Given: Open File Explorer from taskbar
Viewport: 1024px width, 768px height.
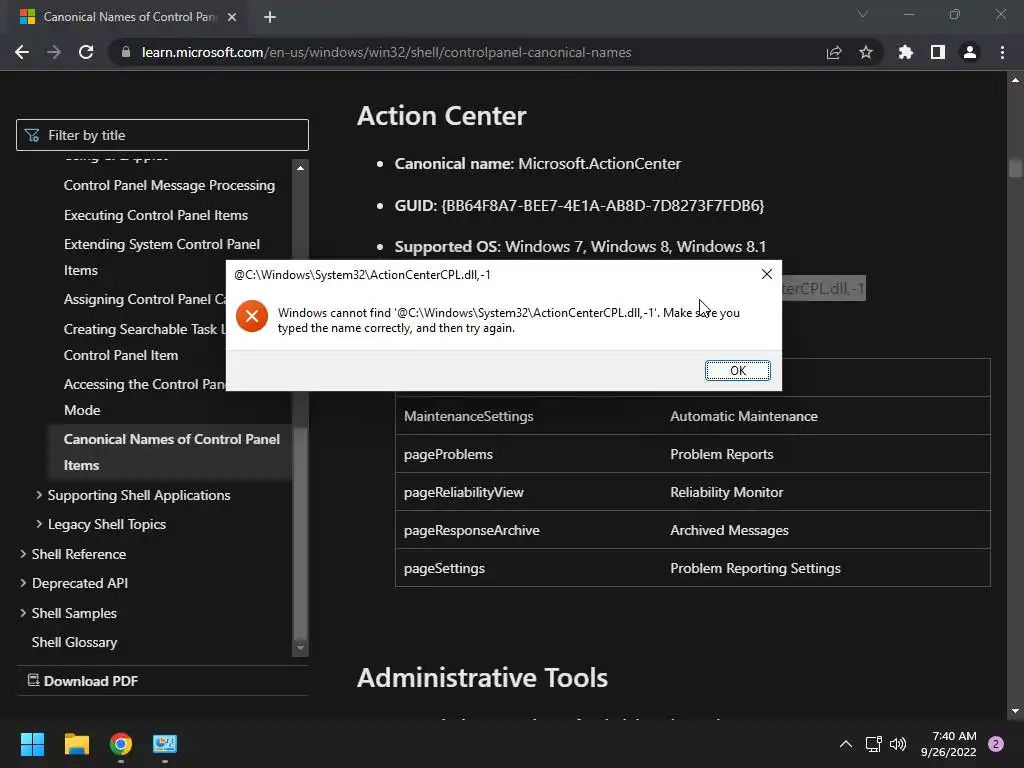Looking at the screenshot, I should coord(76,744).
